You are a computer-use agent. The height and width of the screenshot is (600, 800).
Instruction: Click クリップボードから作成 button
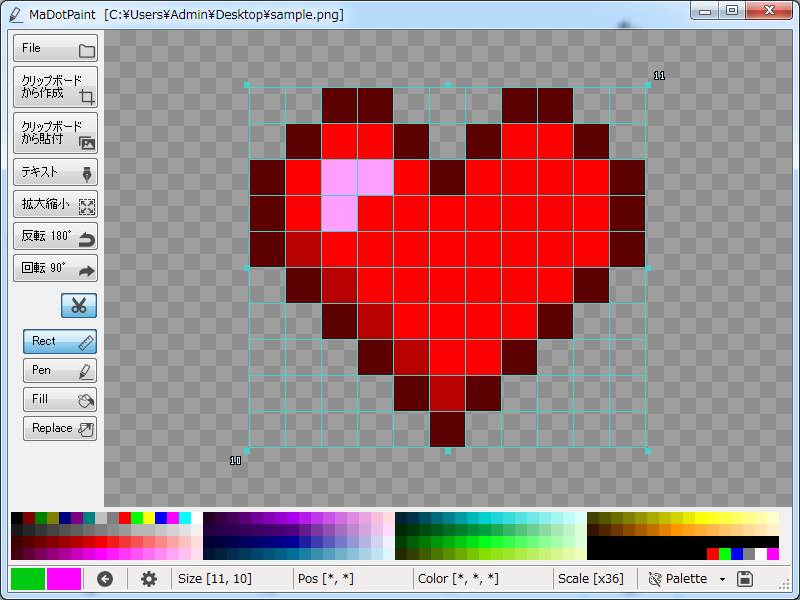click(x=55, y=87)
